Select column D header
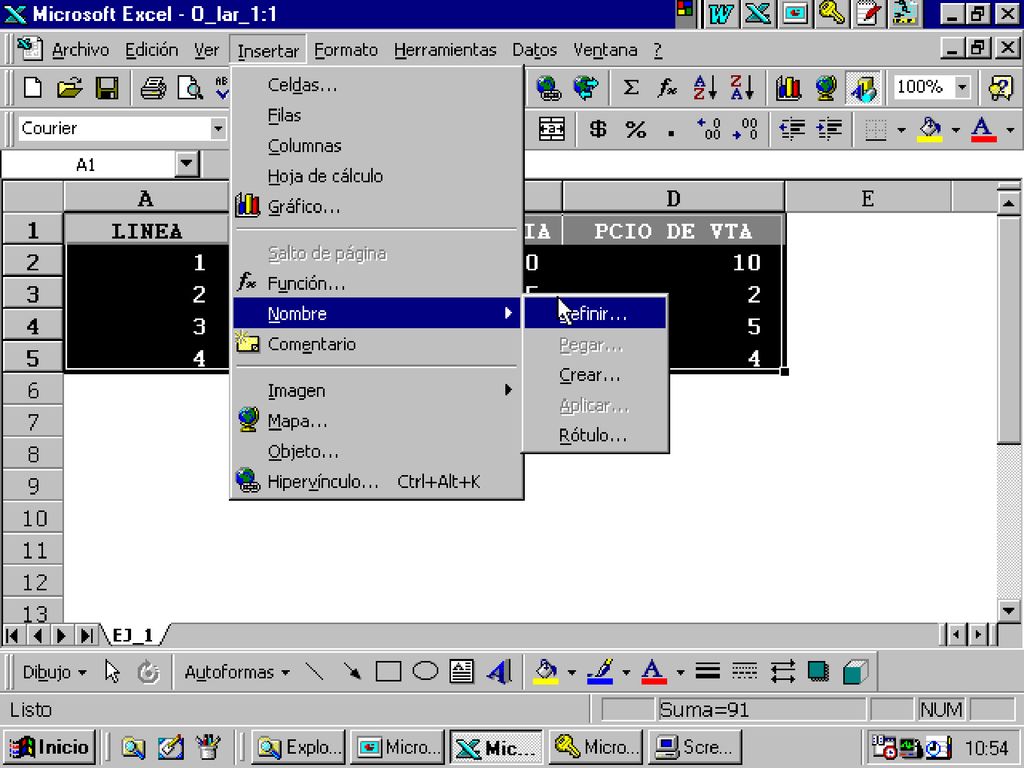The image size is (1024, 768). tap(673, 198)
